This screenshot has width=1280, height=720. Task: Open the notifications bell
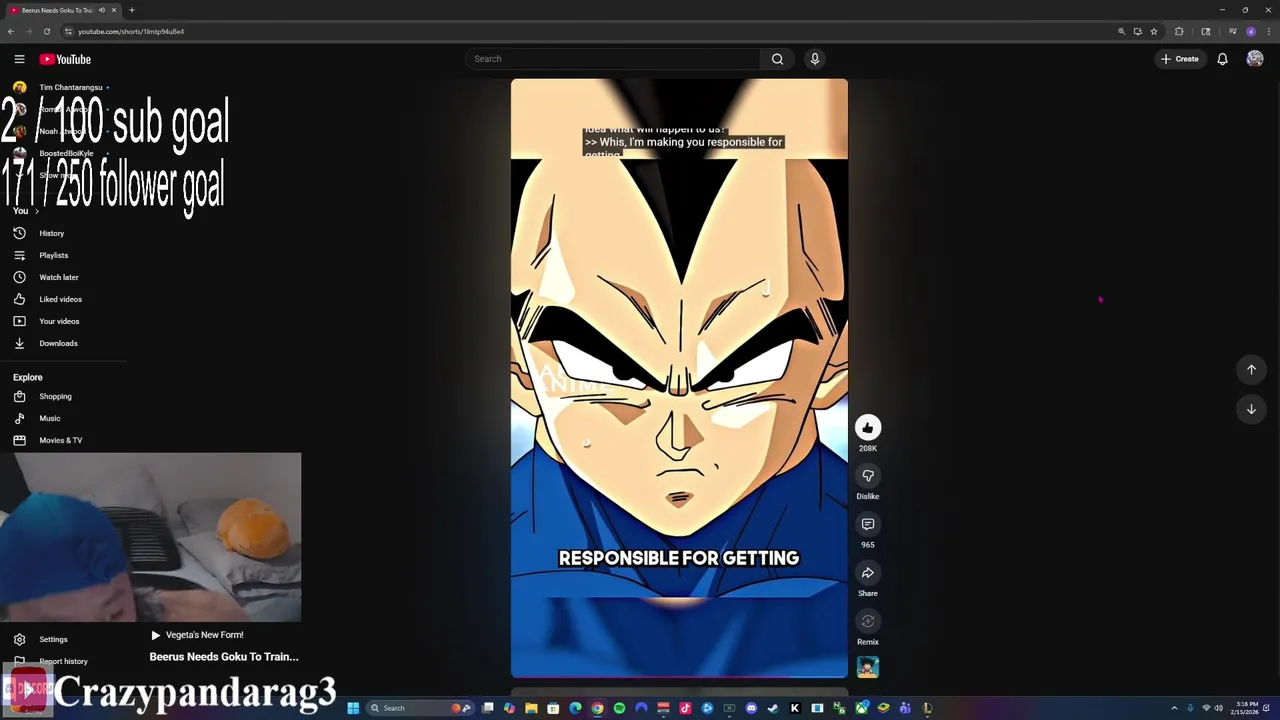(x=1222, y=59)
